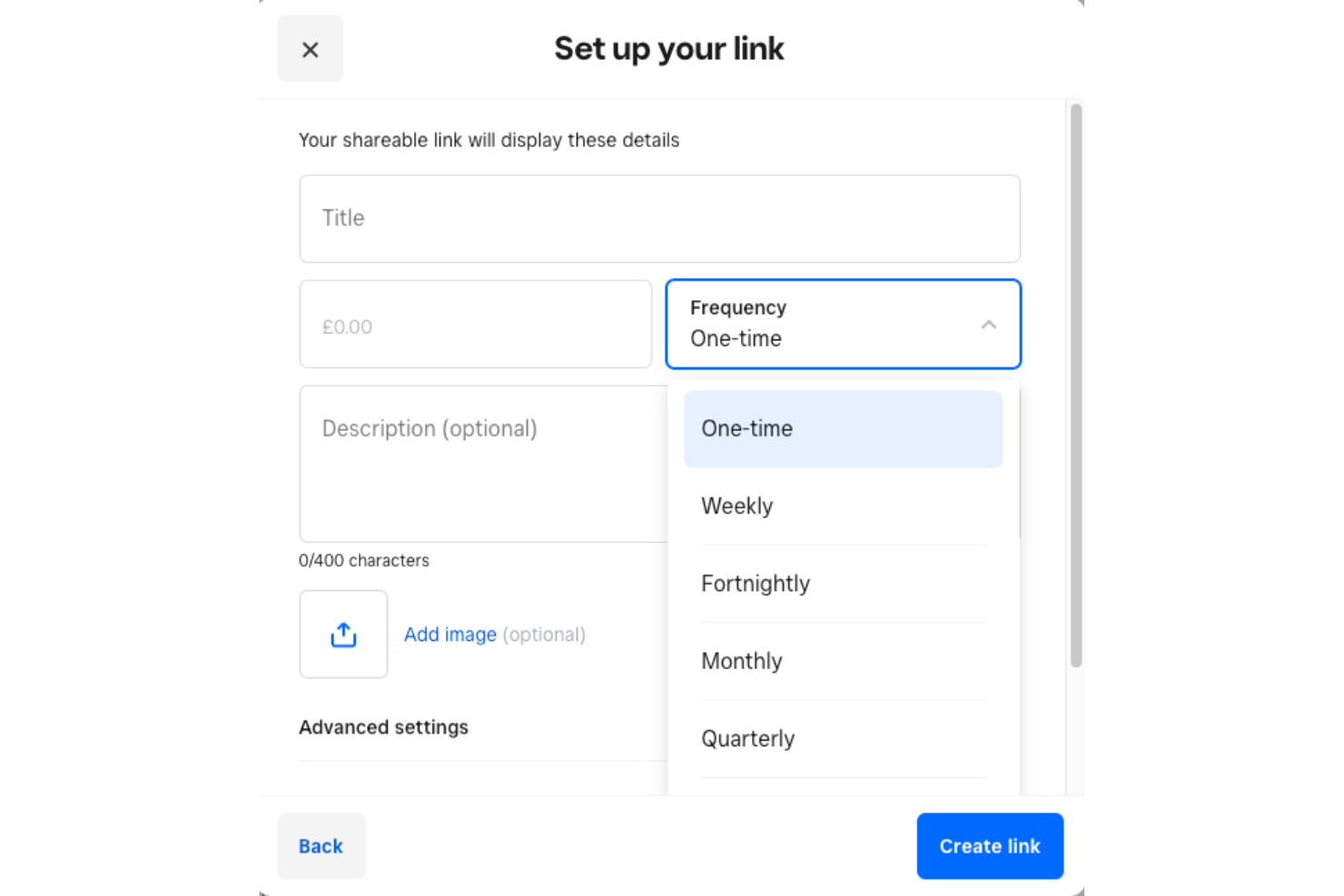Screen dimensions: 1344x896
Task: Focus the £0.00 amount field
Action: (x=475, y=324)
